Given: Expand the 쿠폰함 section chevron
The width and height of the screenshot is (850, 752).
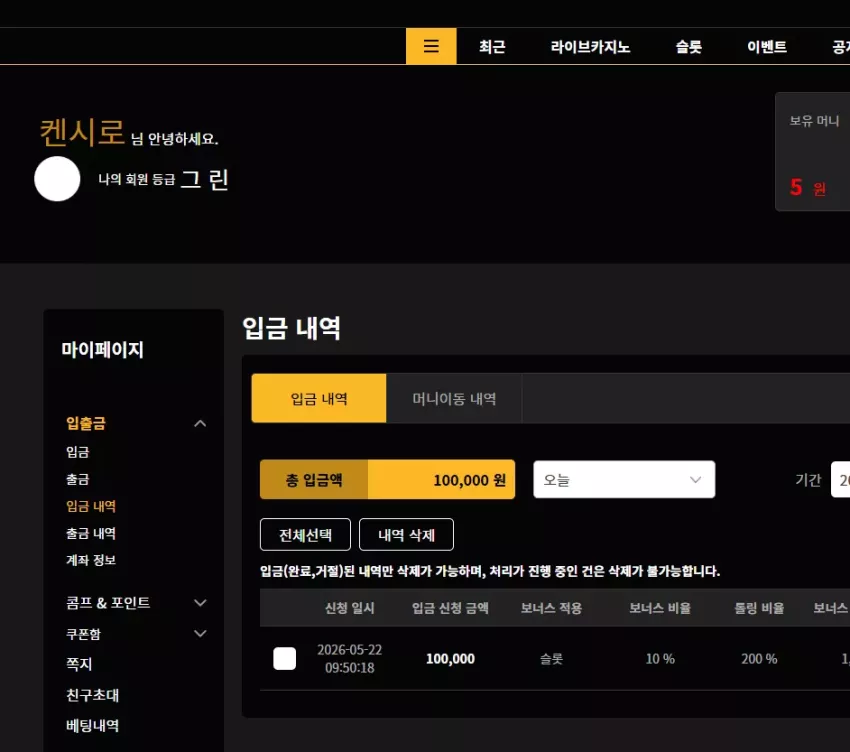Looking at the screenshot, I should [200, 633].
